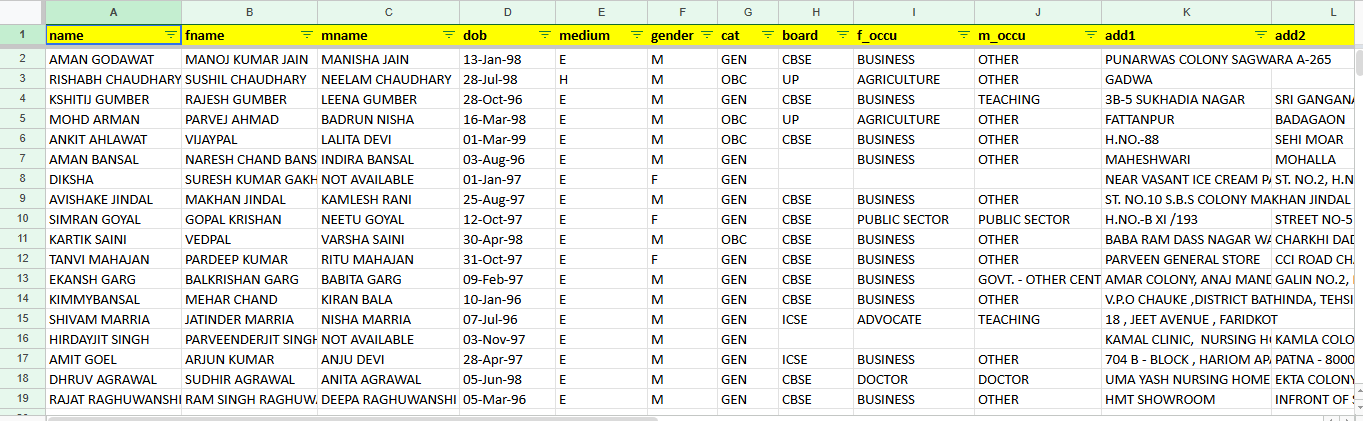Screen dimensions: 1363x421
Task: Open filter for the mname column
Action: (x=449, y=35)
